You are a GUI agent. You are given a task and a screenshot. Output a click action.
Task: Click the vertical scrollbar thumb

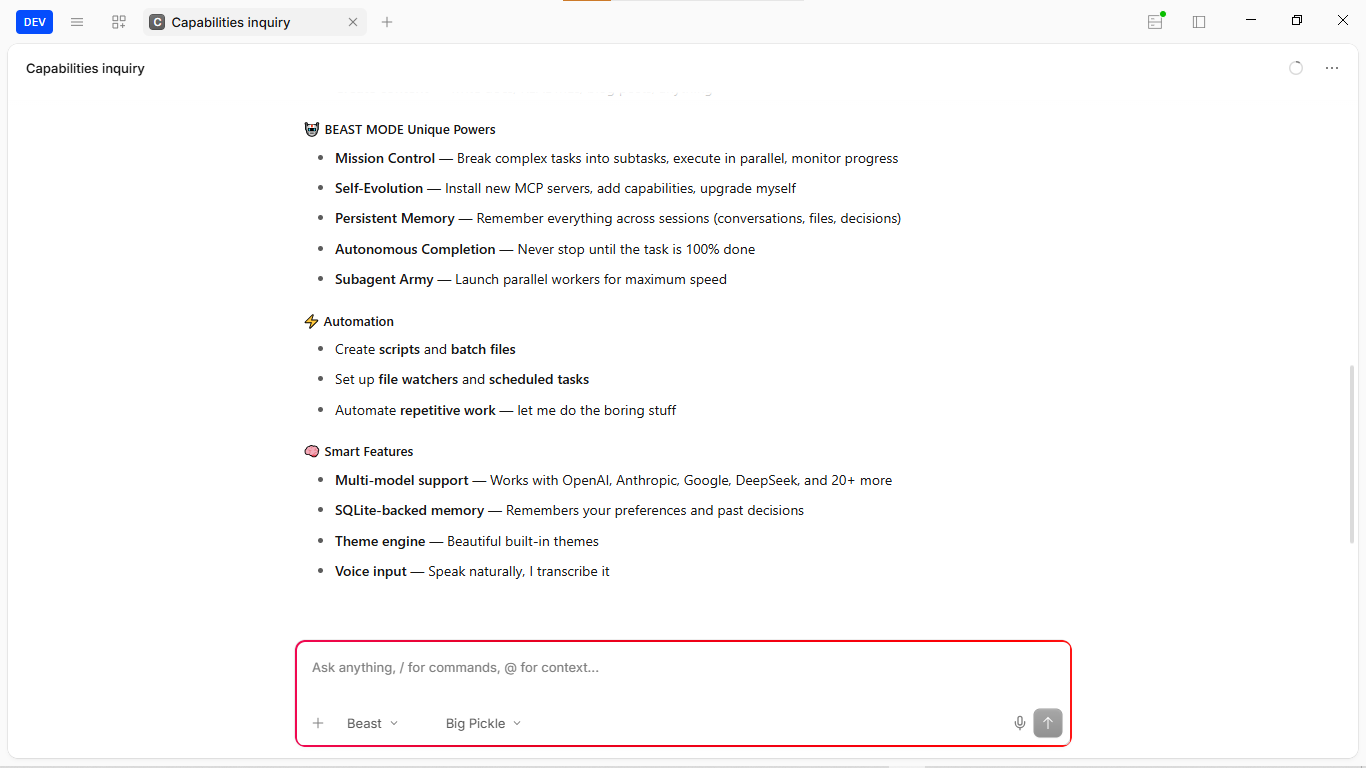pos(1352,455)
